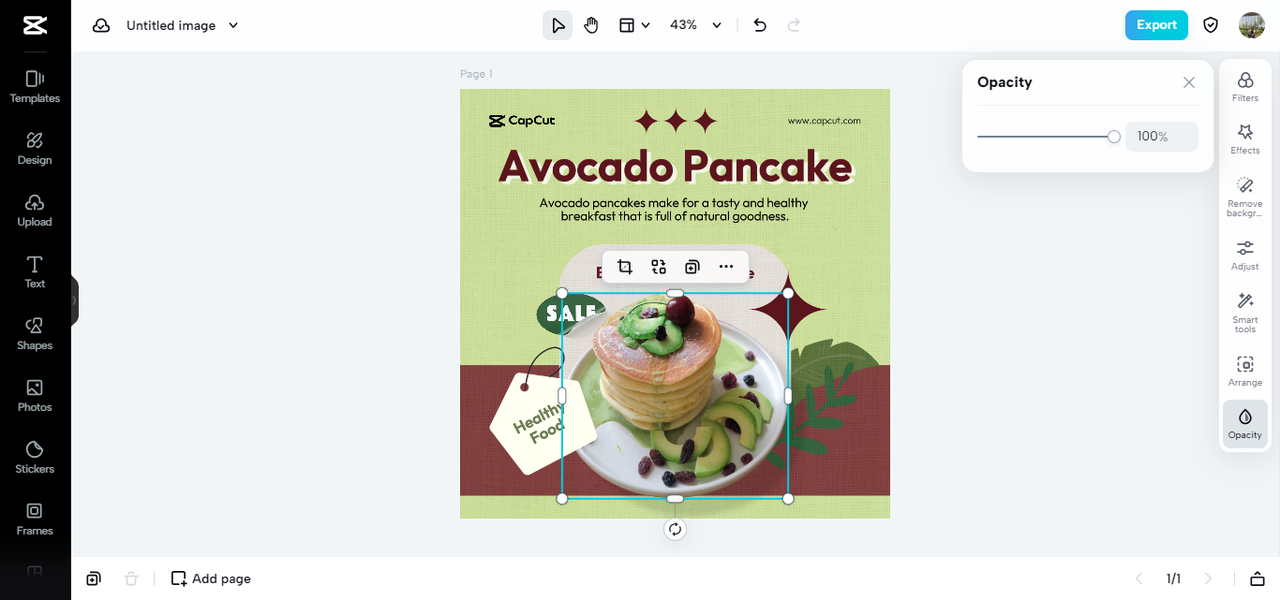
Task: Select the Remove background tool
Action: 1245,196
